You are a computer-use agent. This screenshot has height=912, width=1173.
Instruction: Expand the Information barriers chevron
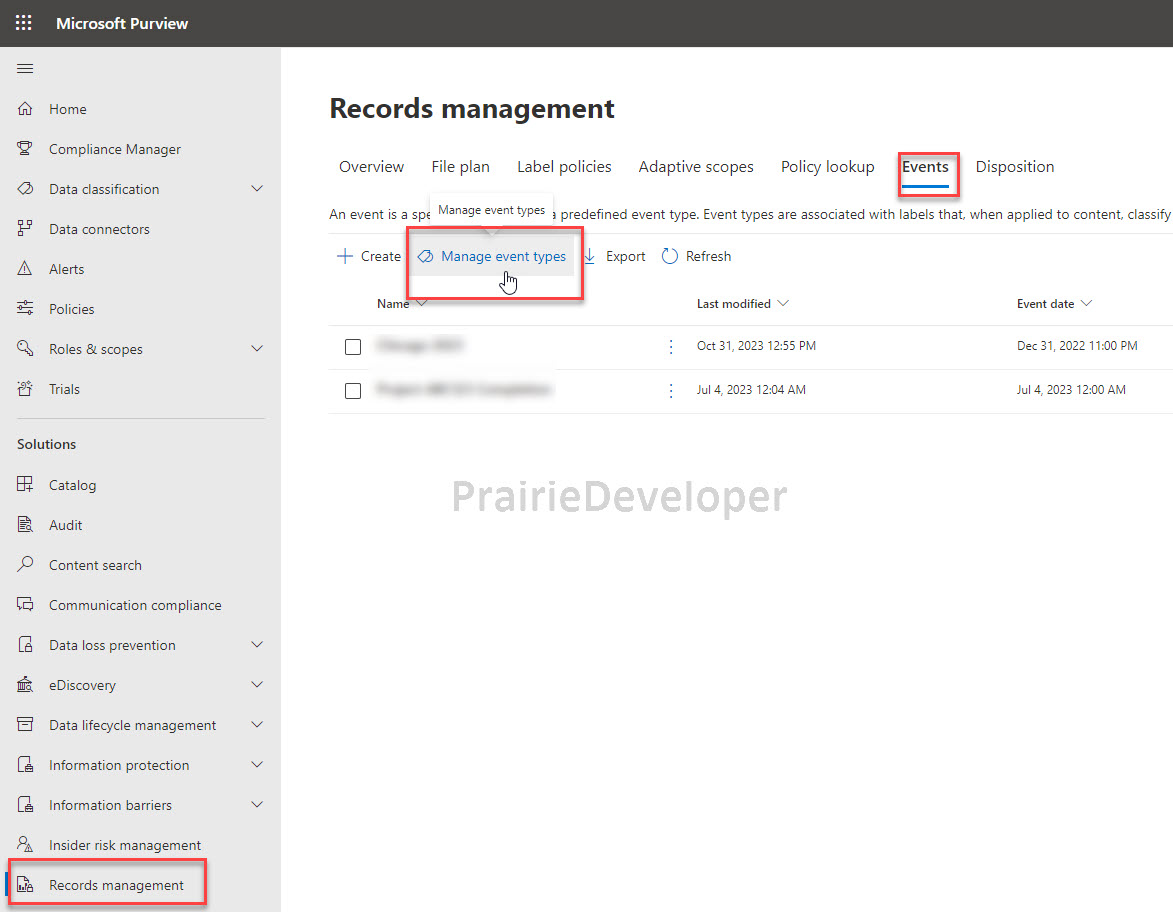pyautogui.click(x=257, y=804)
